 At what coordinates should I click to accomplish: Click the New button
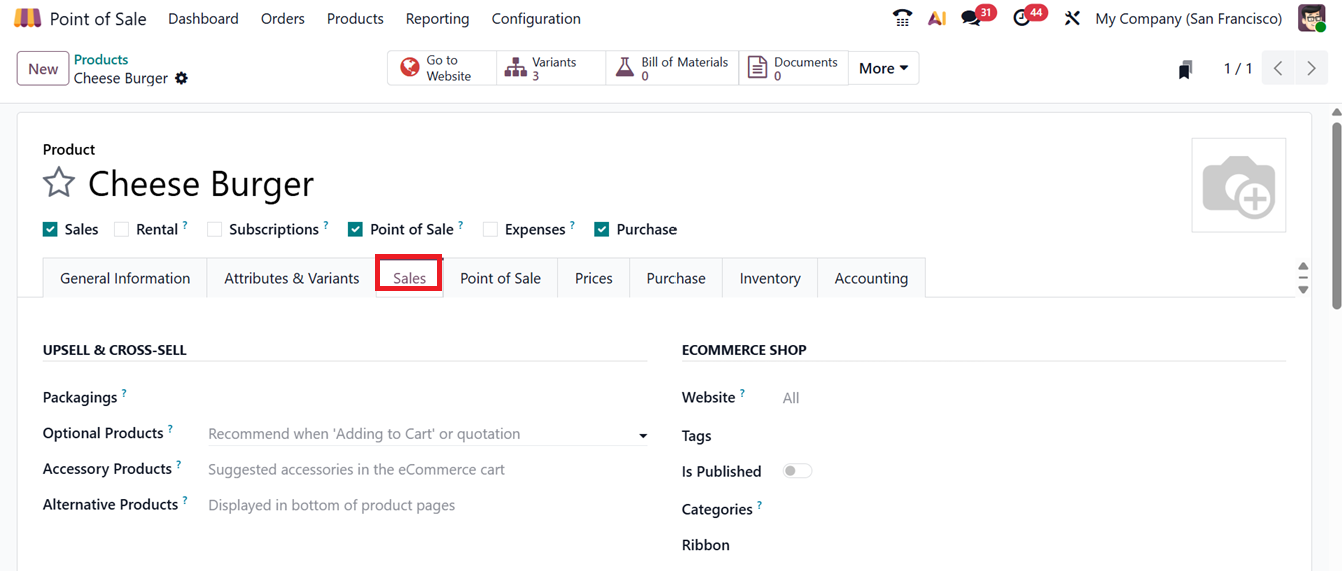point(43,68)
